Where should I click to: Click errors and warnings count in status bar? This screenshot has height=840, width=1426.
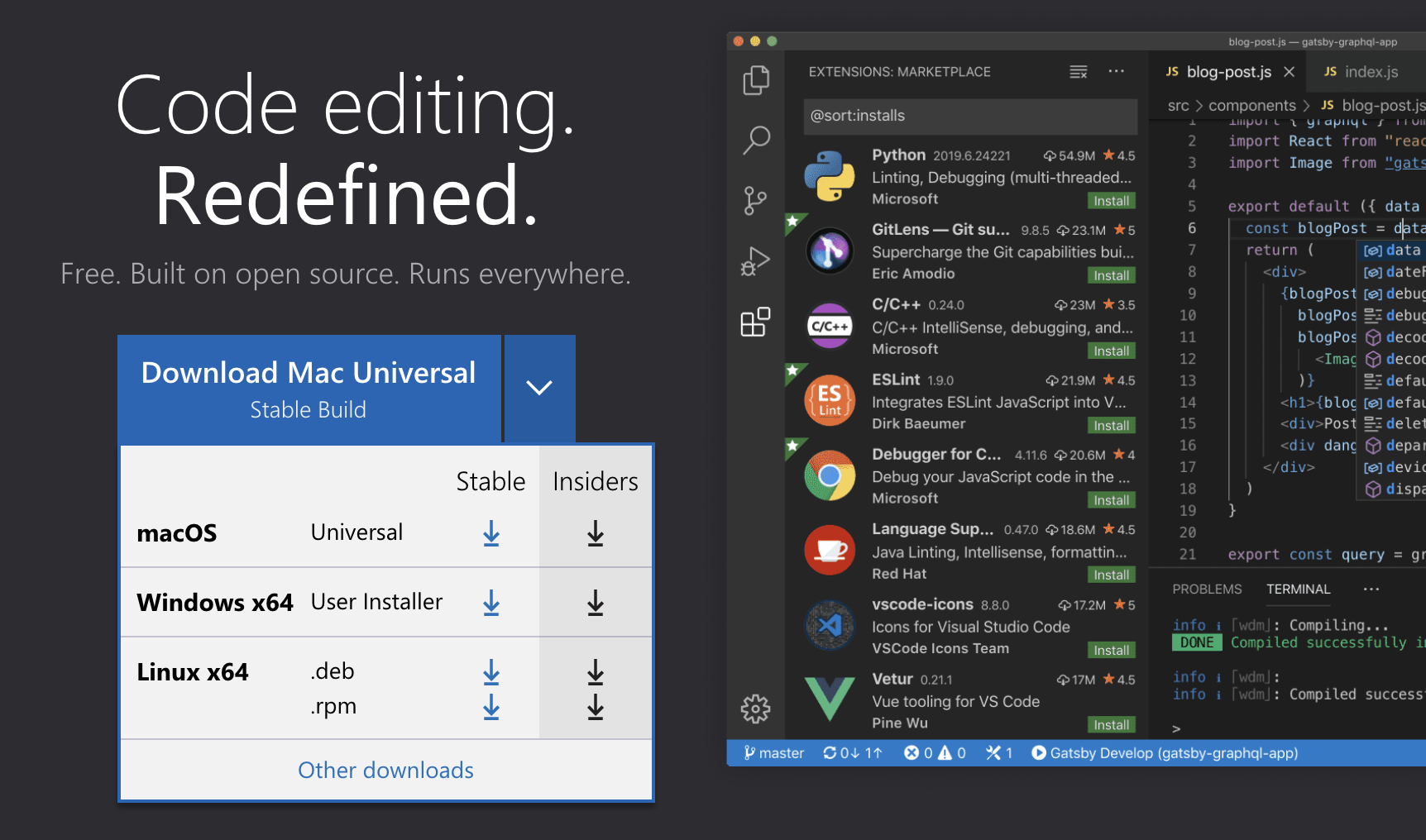click(x=935, y=753)
